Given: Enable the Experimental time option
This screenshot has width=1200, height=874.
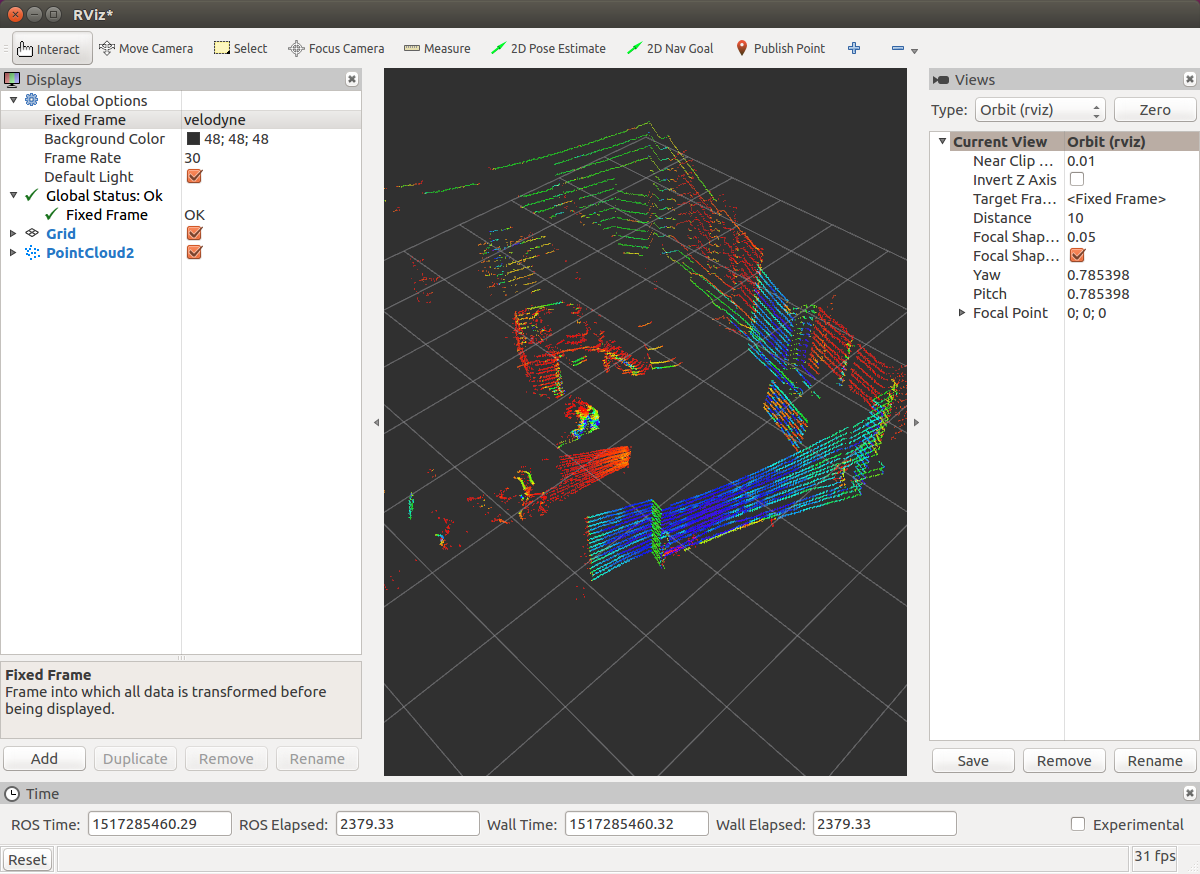Looking at the screenshot, I should point(1078,824).
